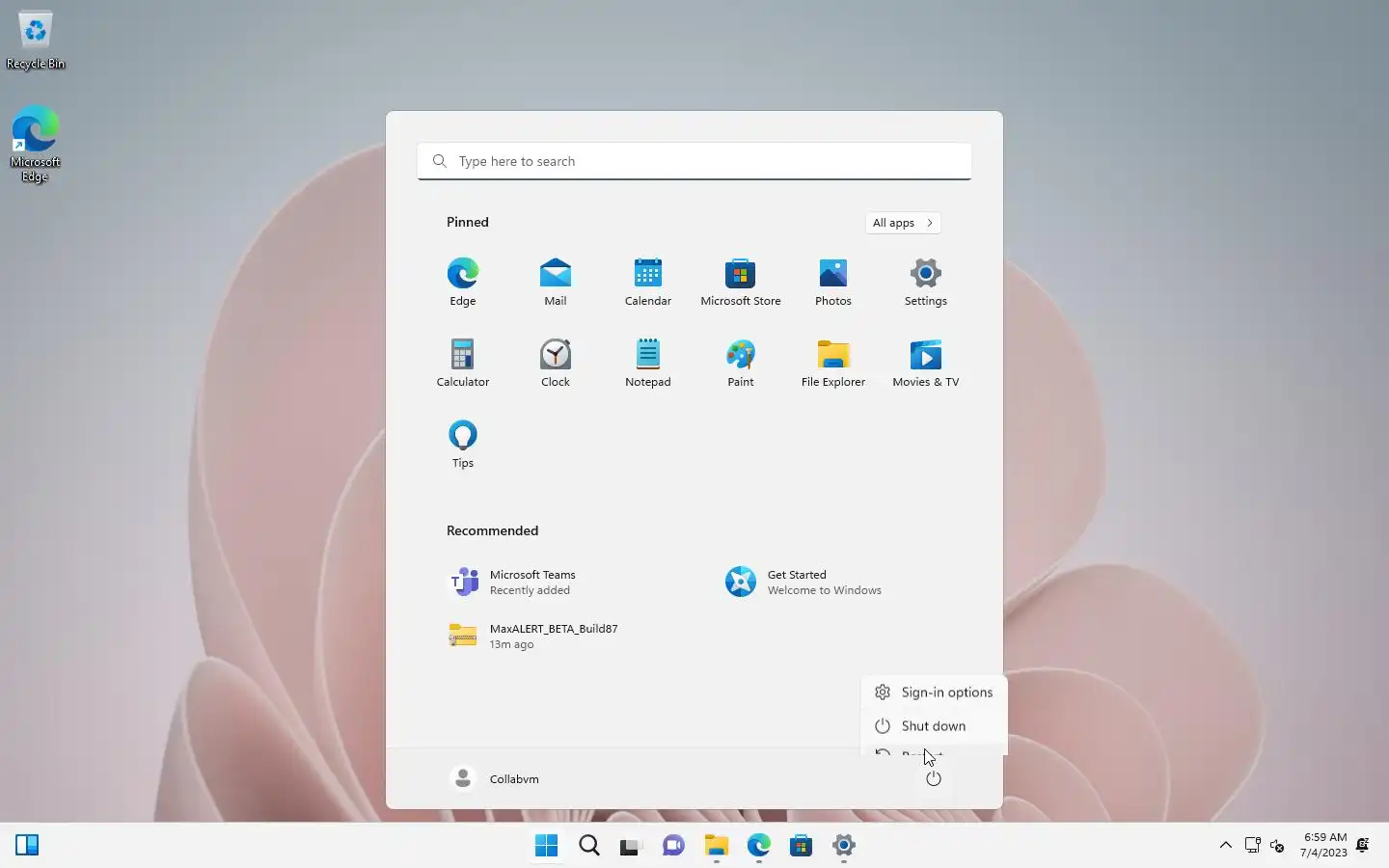This screenshot has width=1389, height=868.
Task: Open the Mail app
Action: tap(556, 283)
